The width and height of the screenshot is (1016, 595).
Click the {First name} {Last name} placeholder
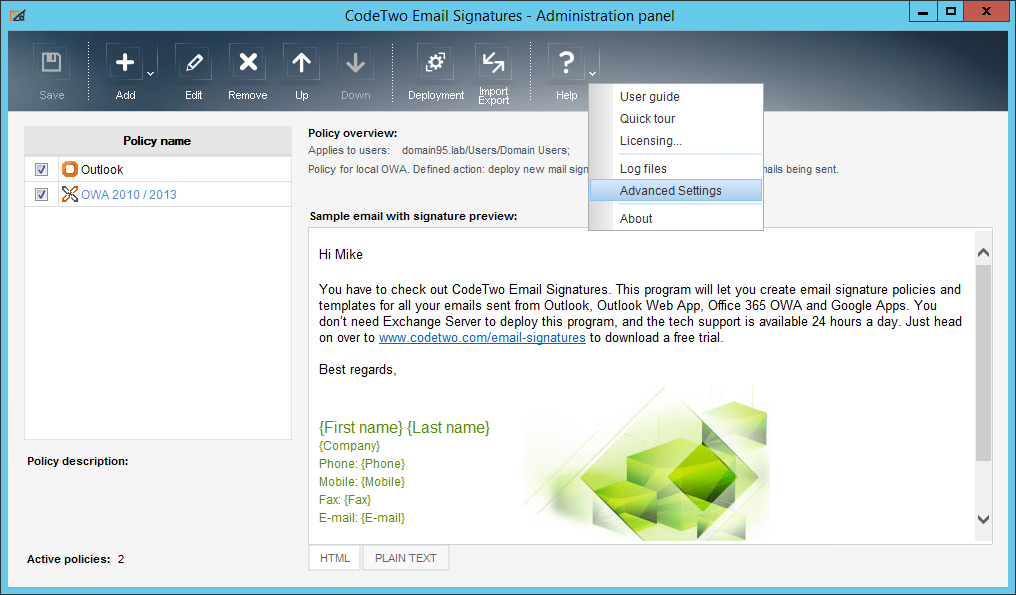pos(404,428)
